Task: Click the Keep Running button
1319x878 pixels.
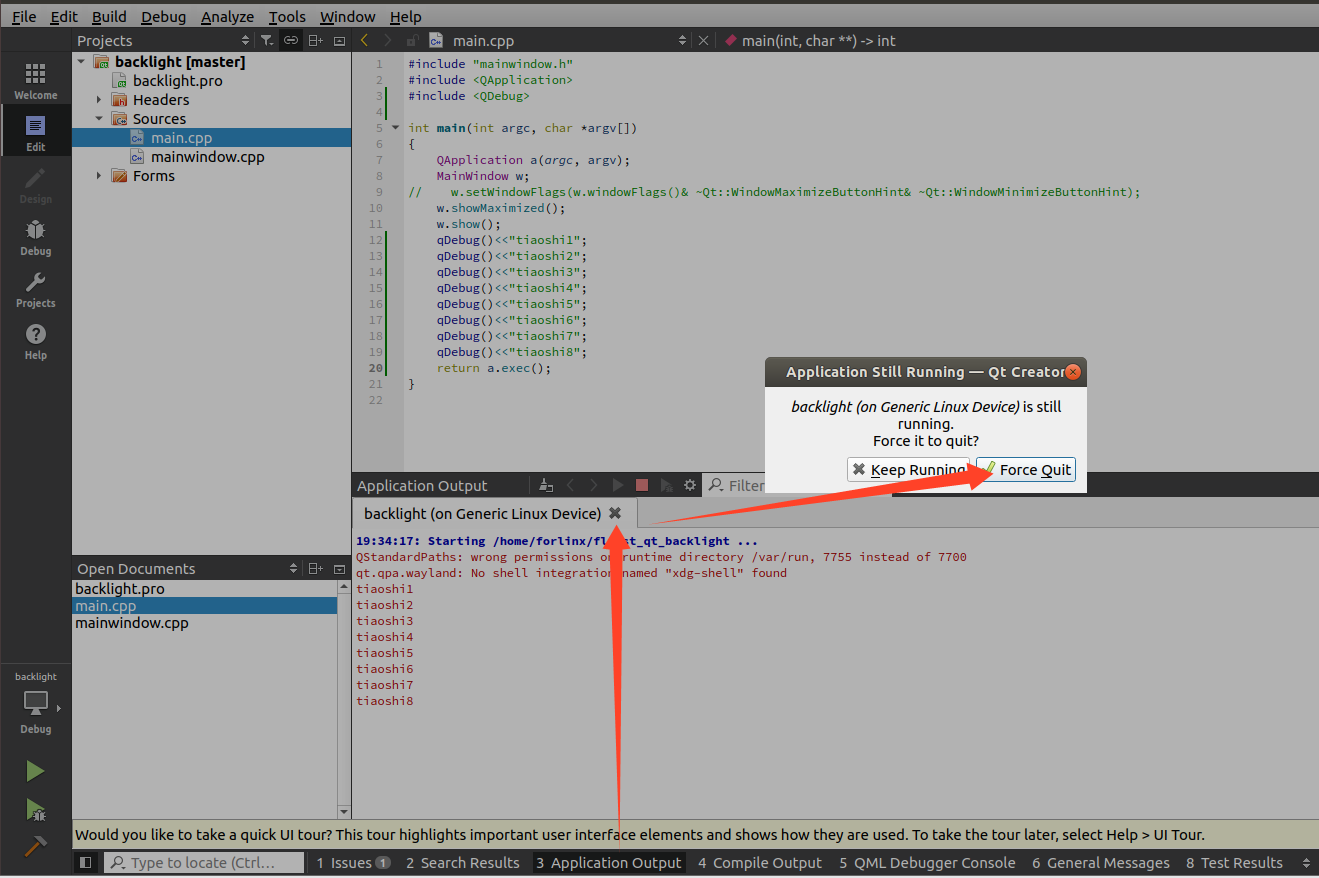Action: (x=908, y=470)
